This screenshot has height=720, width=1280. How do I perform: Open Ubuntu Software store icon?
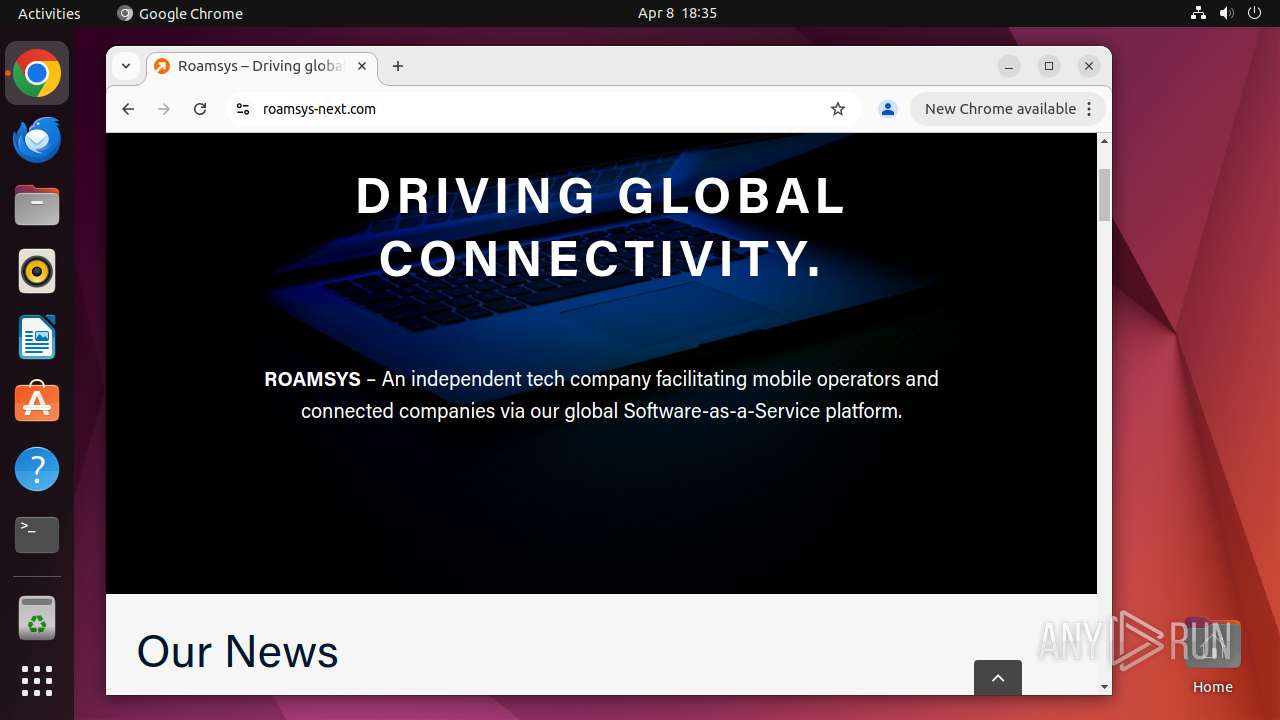(37, 403)
